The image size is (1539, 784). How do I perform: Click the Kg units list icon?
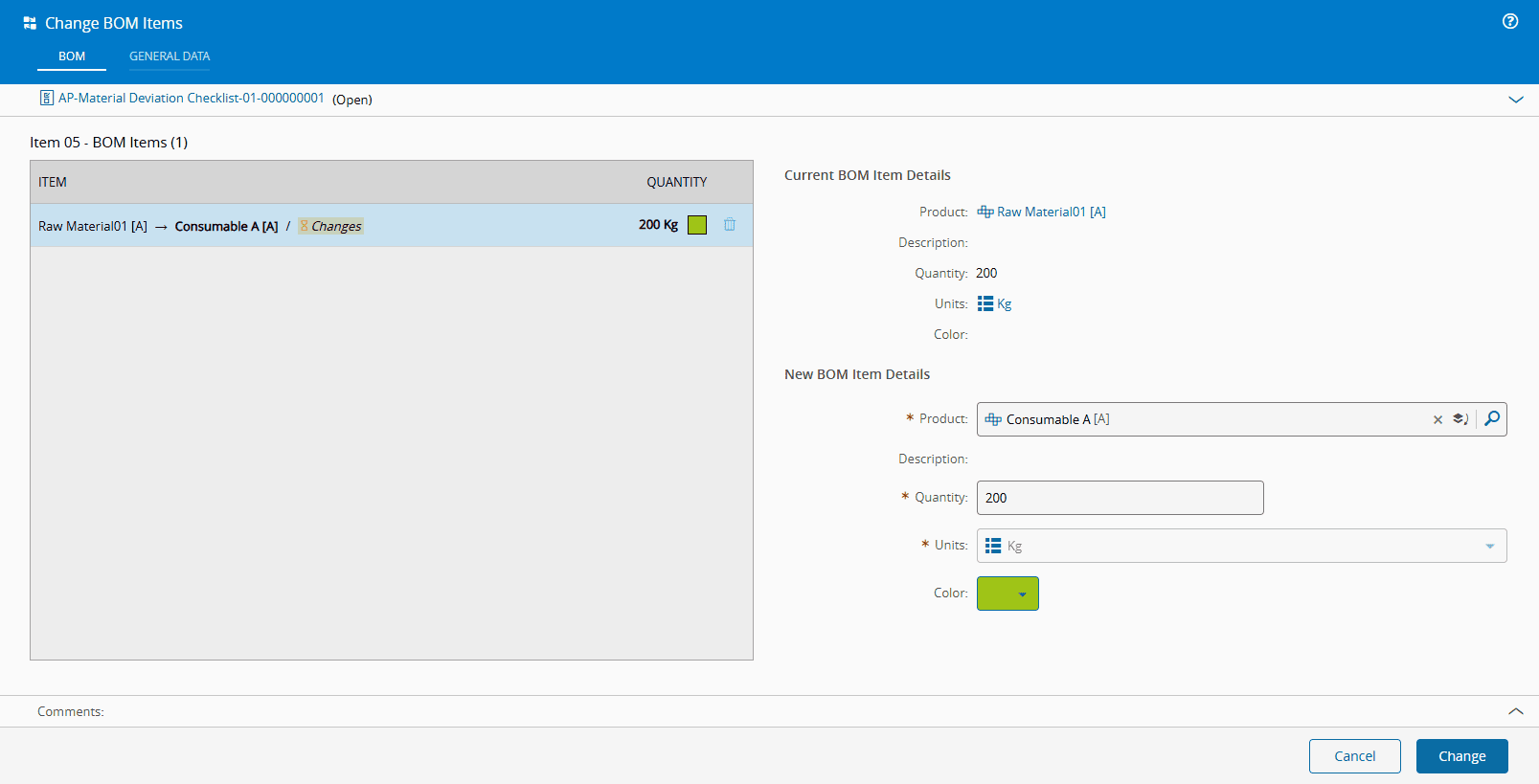click(985, 304)
